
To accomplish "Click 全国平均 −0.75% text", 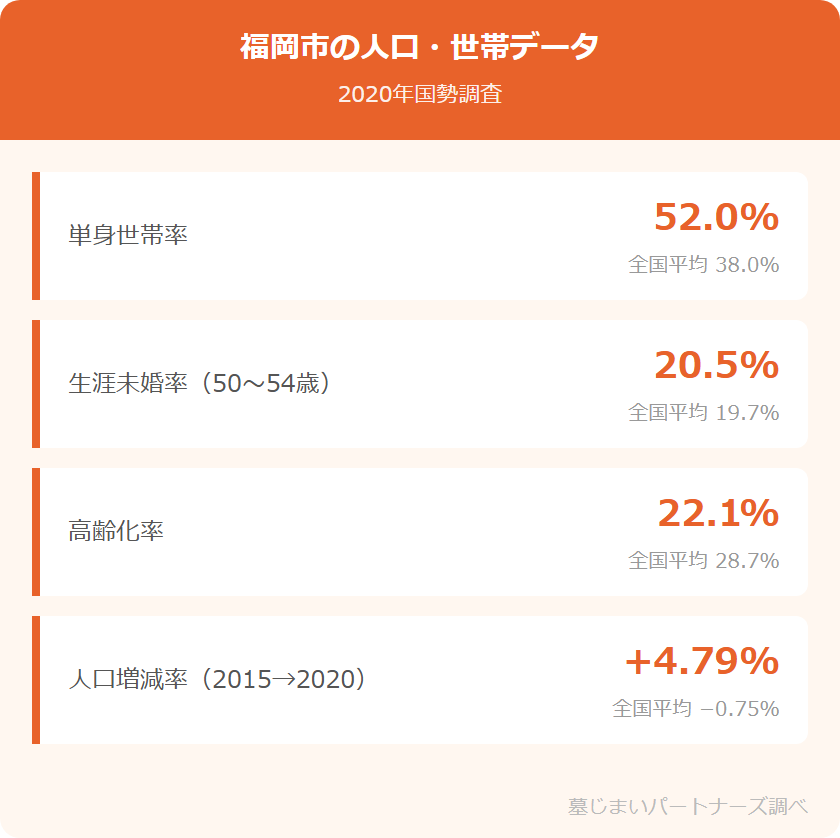I will coord(695,709).
